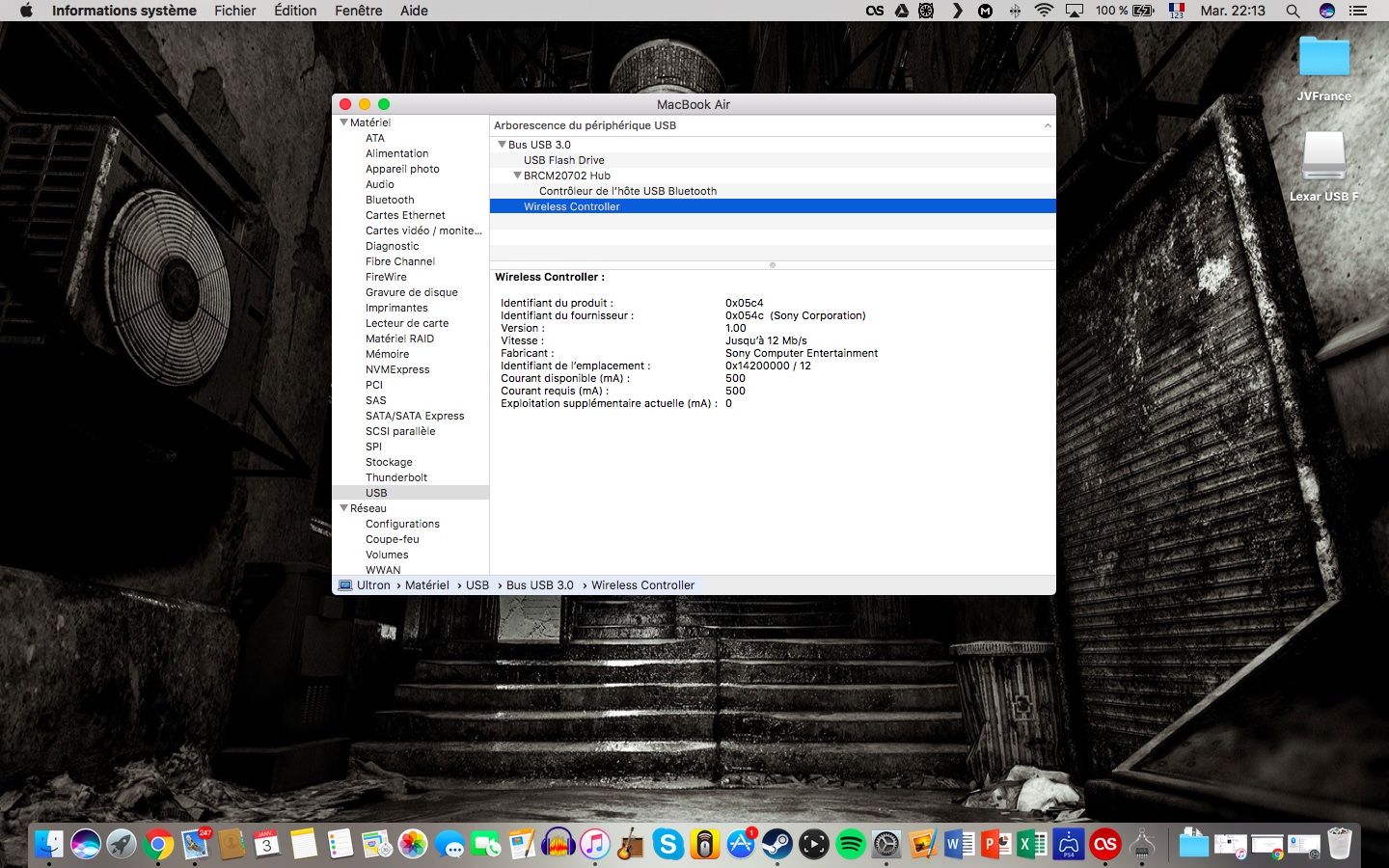Click Ultron in the breadcrumb path
Screen dimensions: 1389x868
(373, 585)
